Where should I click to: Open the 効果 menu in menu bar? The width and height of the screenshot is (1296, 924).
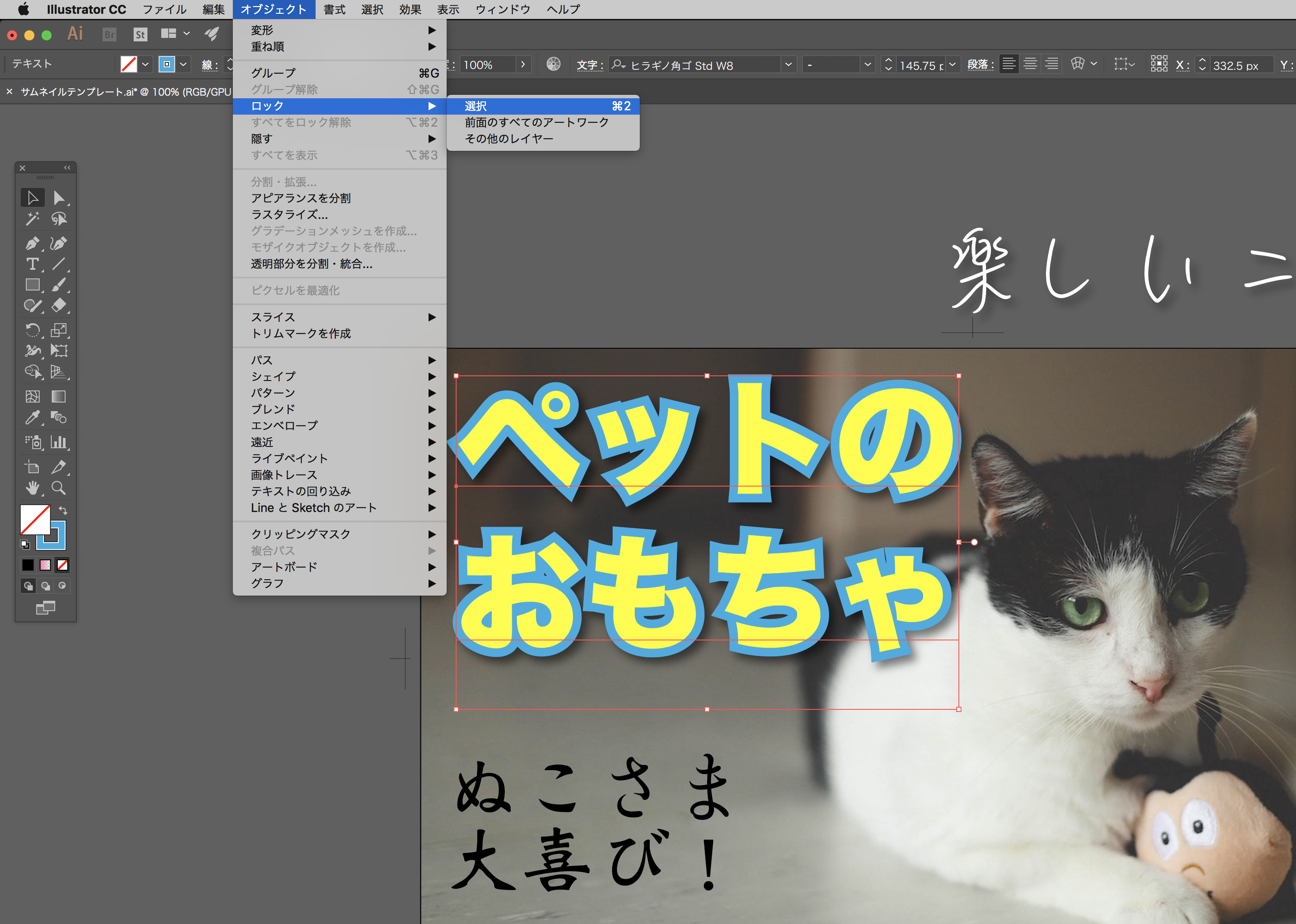(410, 9)
